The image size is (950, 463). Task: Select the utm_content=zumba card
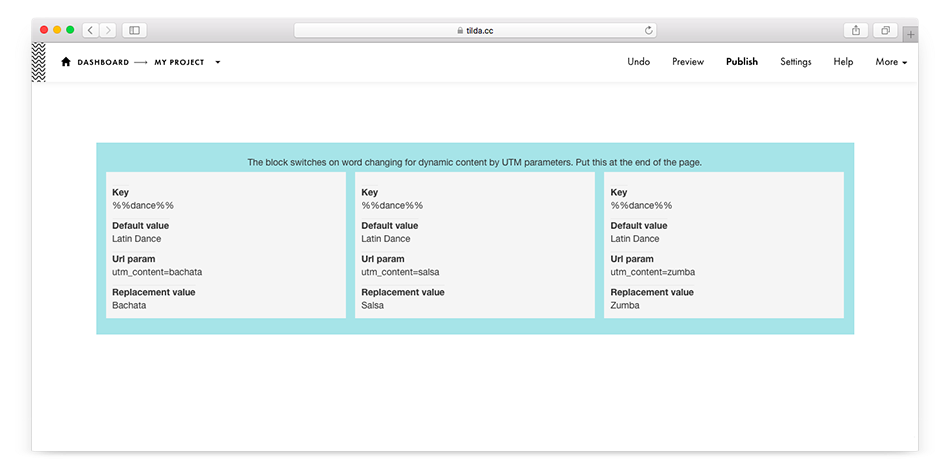click(x=723, y=245)
